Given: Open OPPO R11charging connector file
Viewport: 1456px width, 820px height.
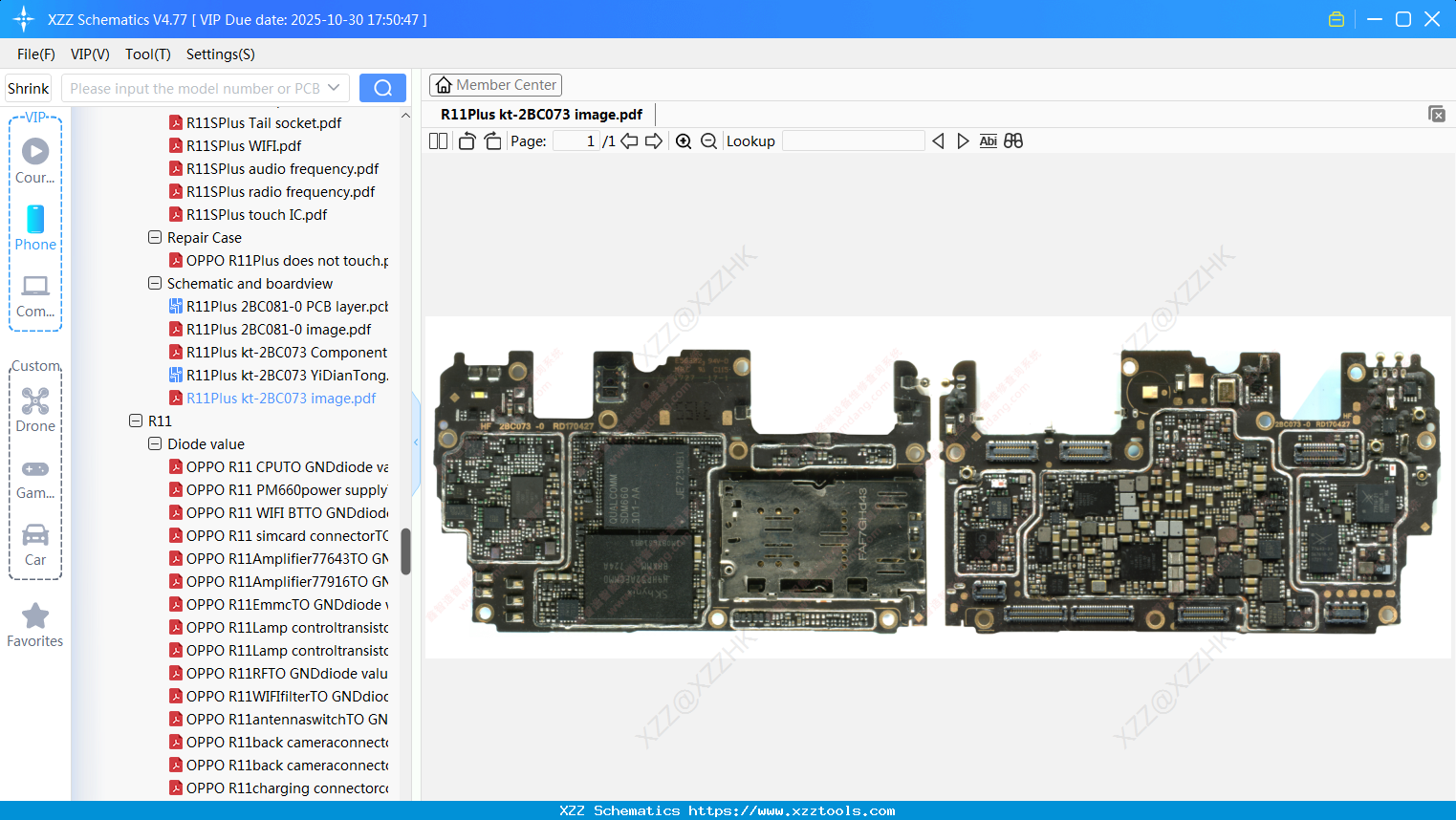Looking at the screenshot, I should point(278,788).
